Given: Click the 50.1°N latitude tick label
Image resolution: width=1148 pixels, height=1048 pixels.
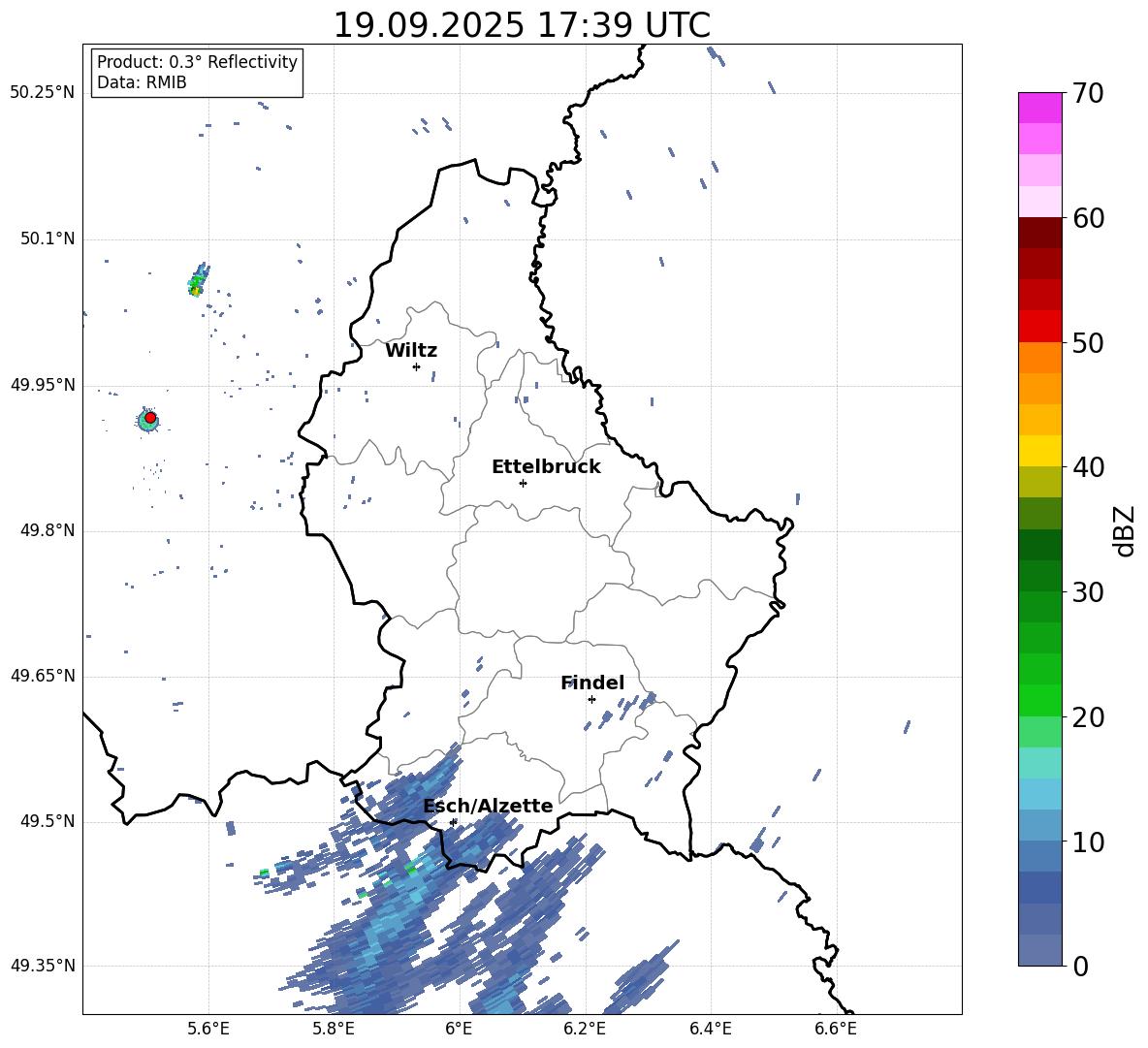Looking at the screenshot, I should [48, 238].
